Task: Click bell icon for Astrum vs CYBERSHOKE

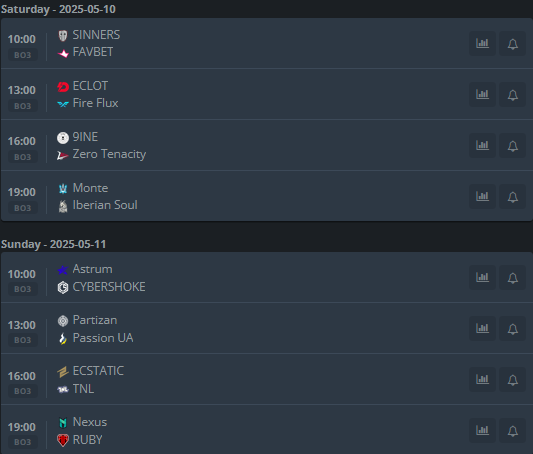Action: [513, 278]
